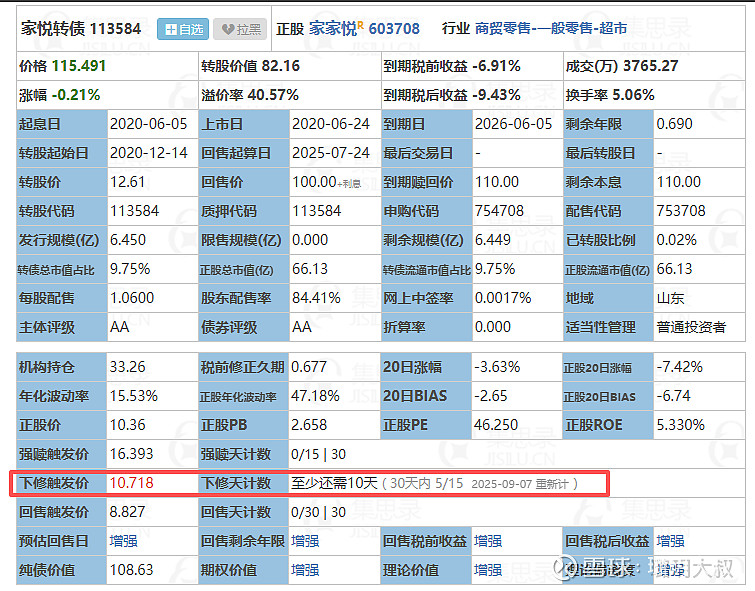Select the bond title 家悦转债 113584
This screenshot has height=591, width=755.
tap(80, 28)
